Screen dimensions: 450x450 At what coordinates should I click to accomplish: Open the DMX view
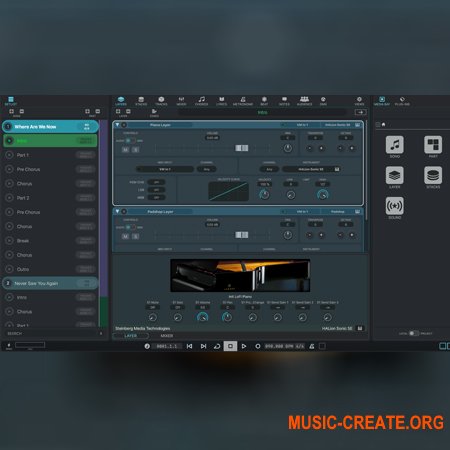pos(323,101)
